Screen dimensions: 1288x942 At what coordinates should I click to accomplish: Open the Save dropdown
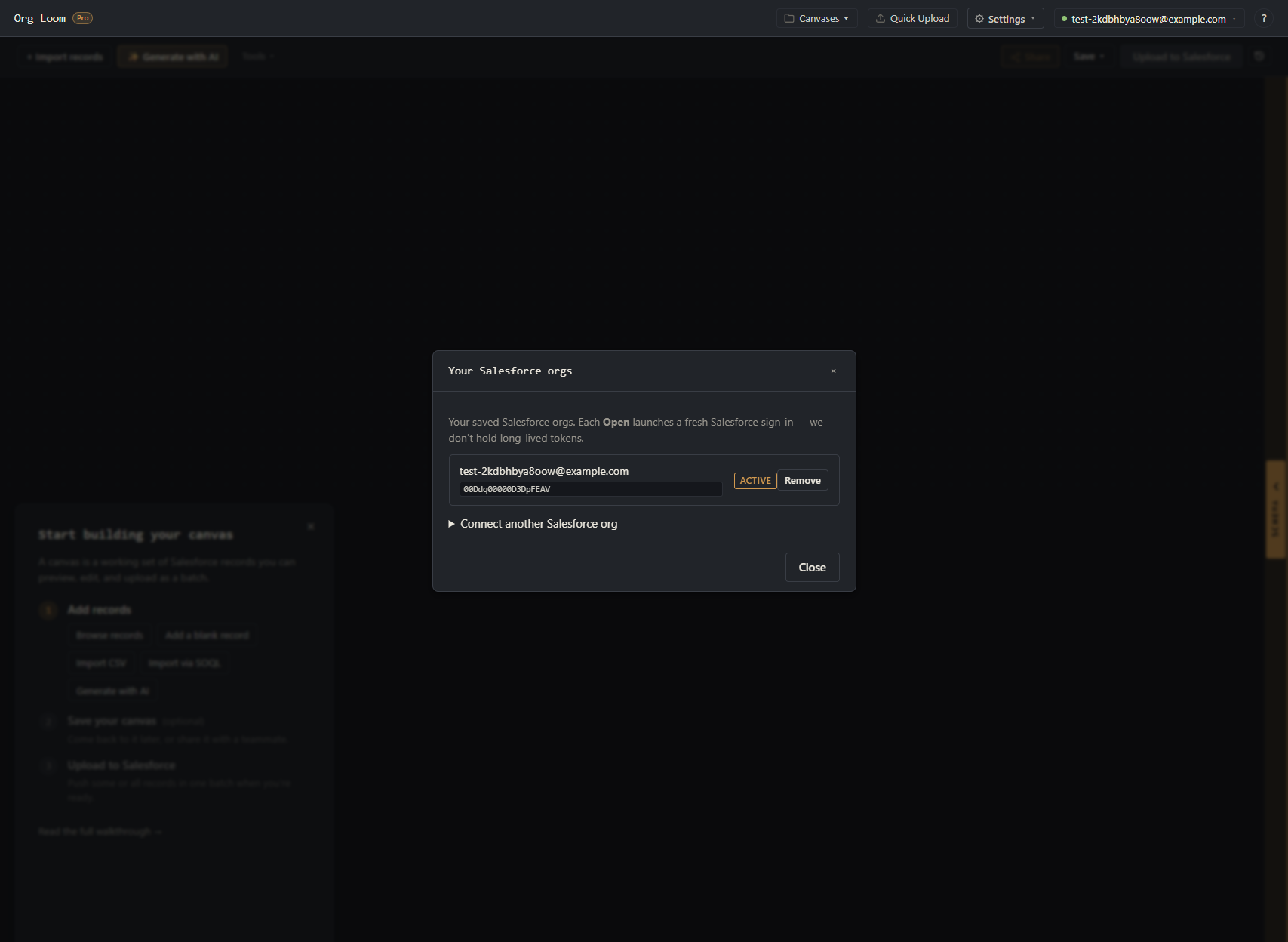click(x=1089, y=57)
